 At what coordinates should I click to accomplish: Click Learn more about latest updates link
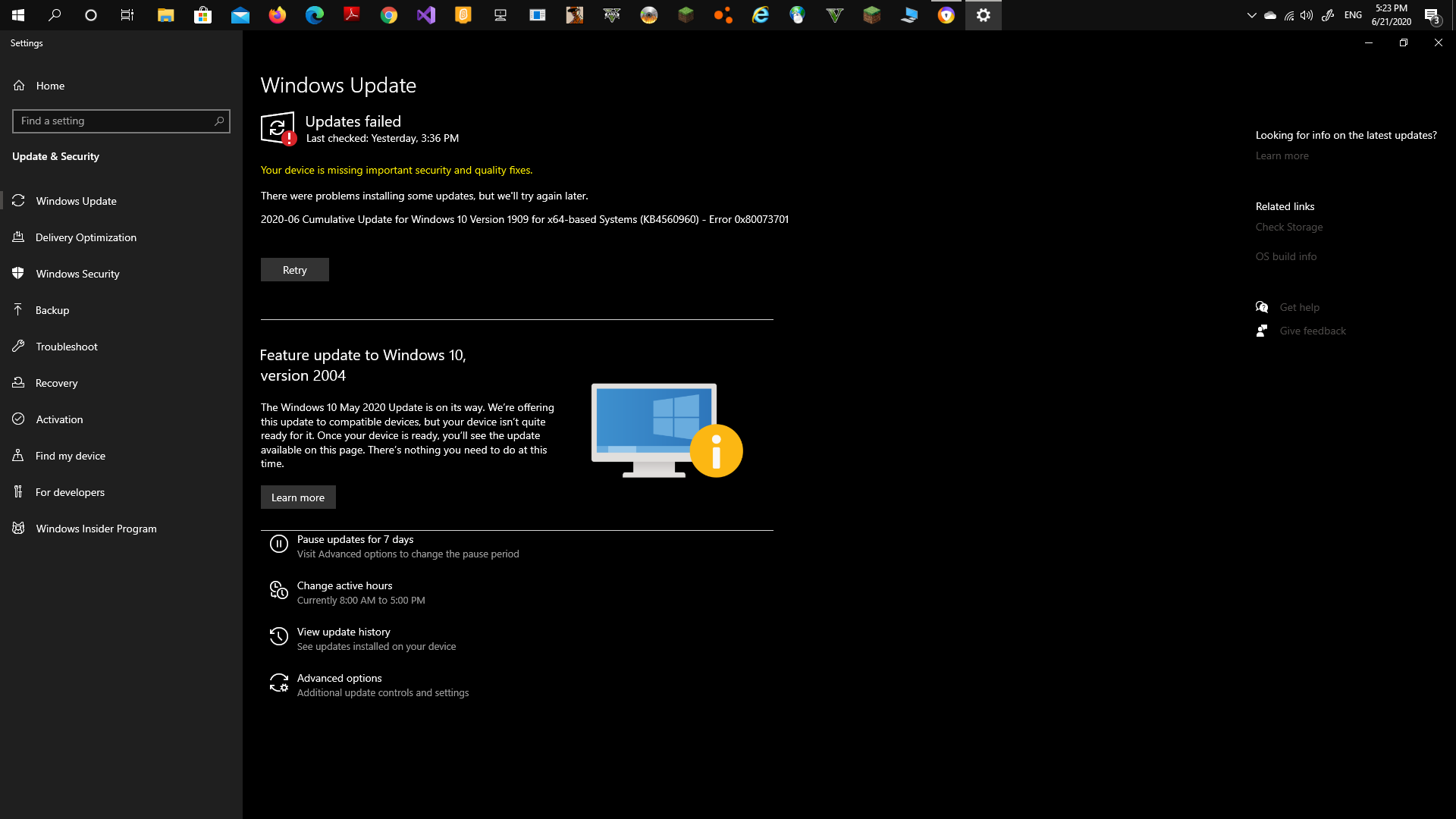[x=1282, y=155]
